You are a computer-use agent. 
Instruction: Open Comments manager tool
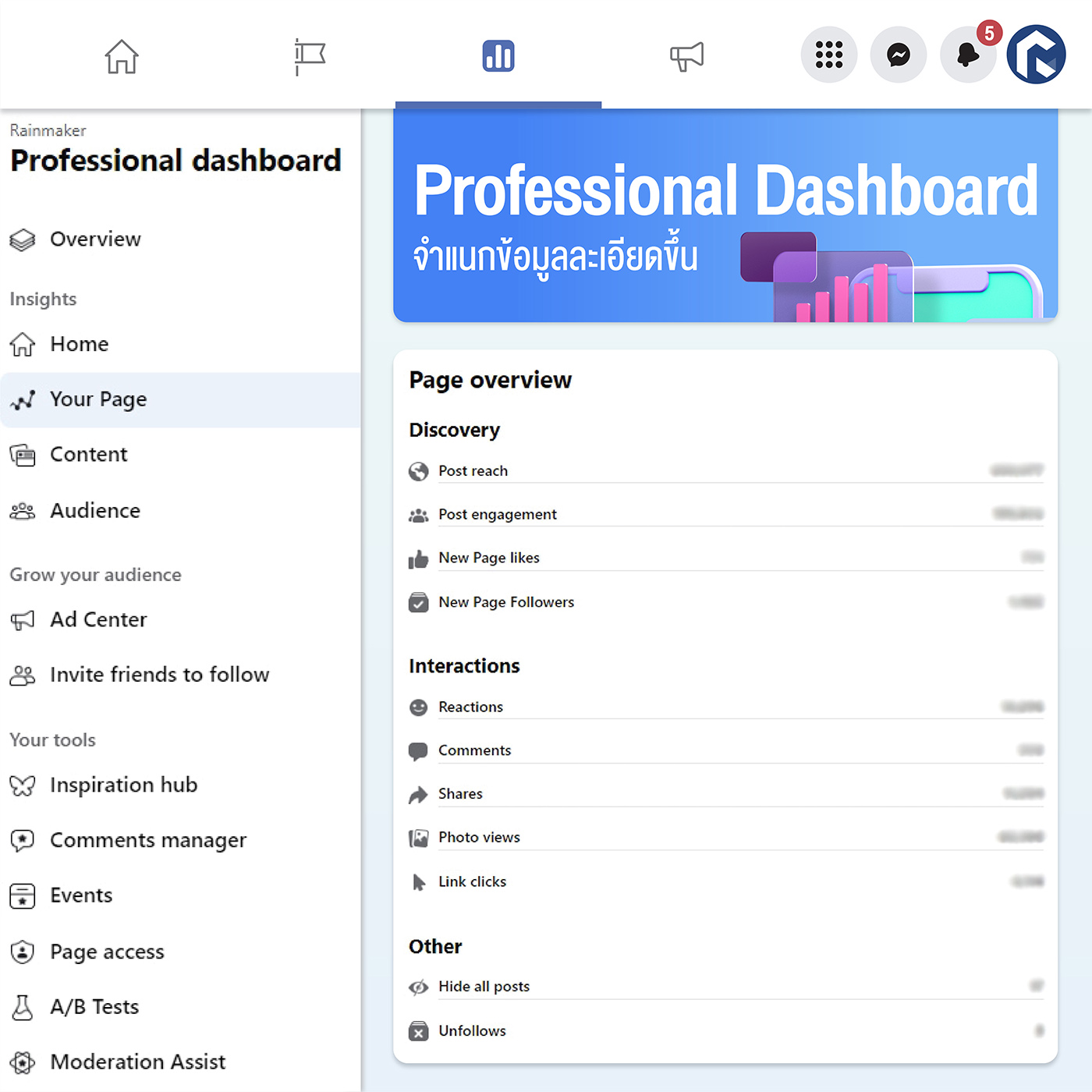[148, 841]
